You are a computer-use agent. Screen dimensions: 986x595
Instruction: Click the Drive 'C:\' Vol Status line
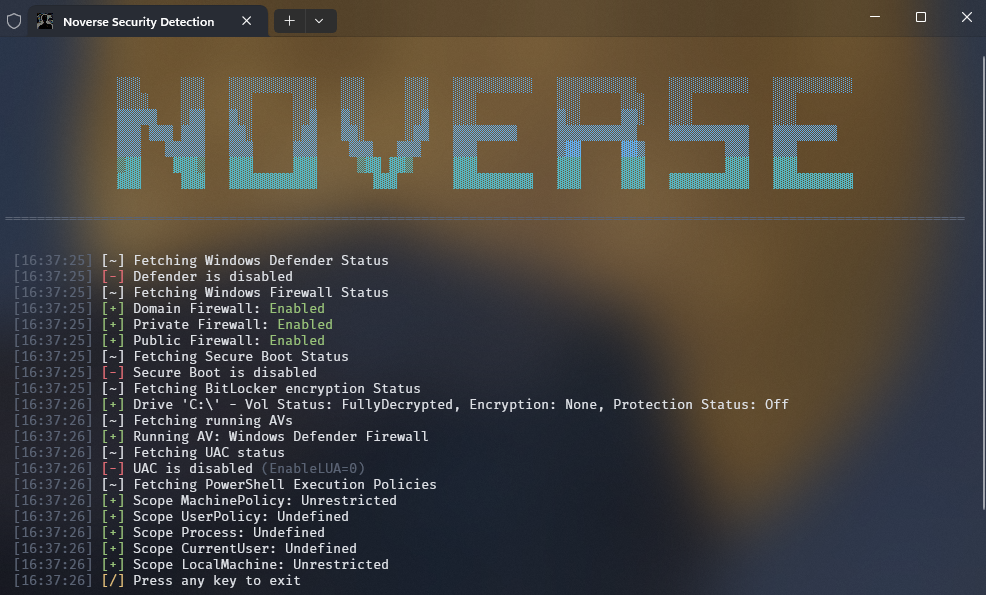click(x=401, y=405)
